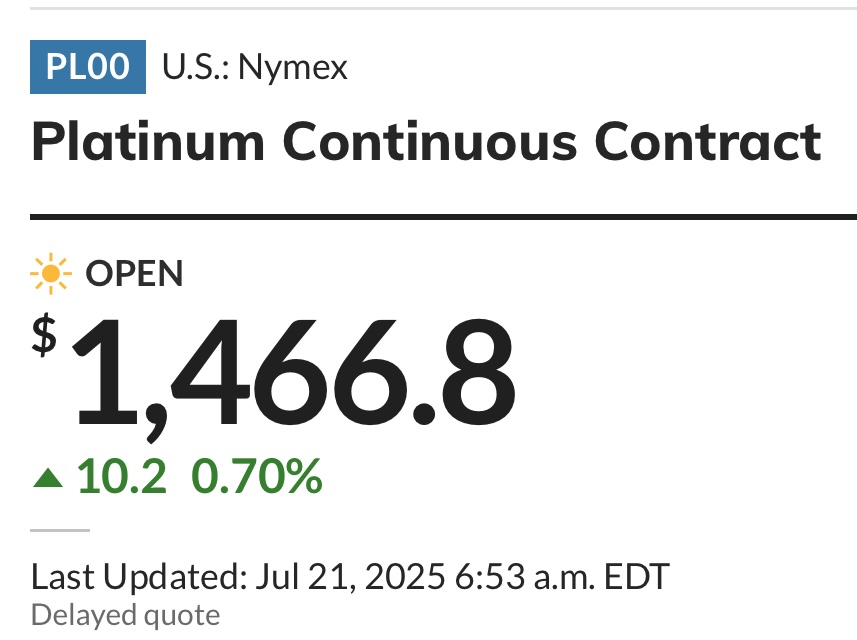Click the Nymex exchange name
Image resolution: width=857 pixels, height=640 pixels.
click(293, 68)
